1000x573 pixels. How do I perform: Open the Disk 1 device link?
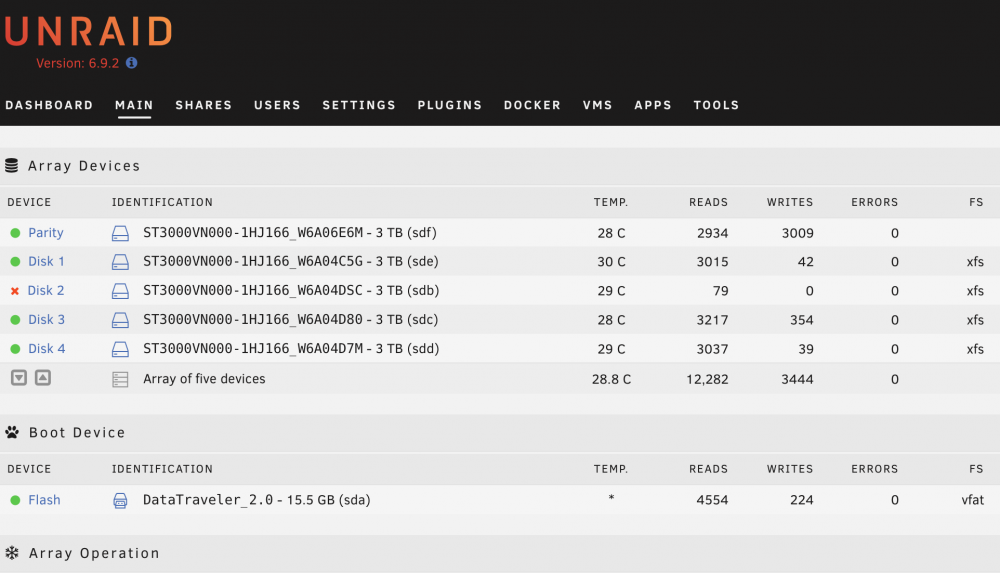click(46, 262)
